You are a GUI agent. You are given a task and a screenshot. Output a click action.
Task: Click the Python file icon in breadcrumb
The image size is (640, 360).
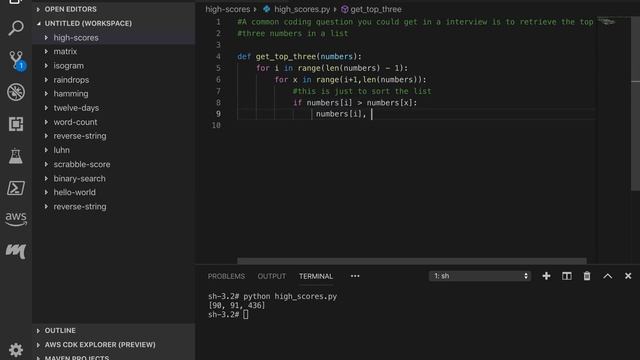[x=267, y=9]
